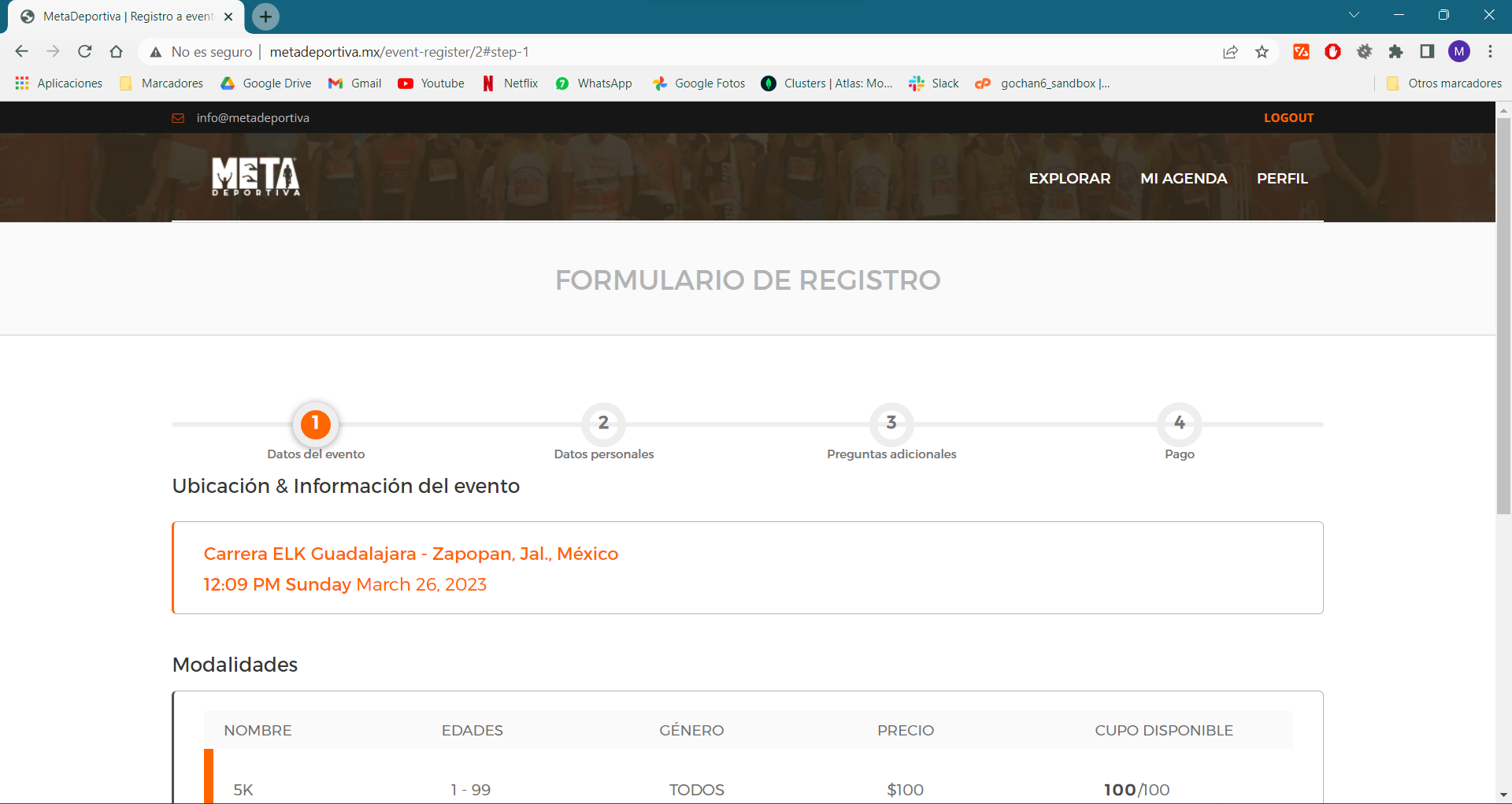Open the profile avatar M
This screenshot has height=804, width=1512.
1459,52
